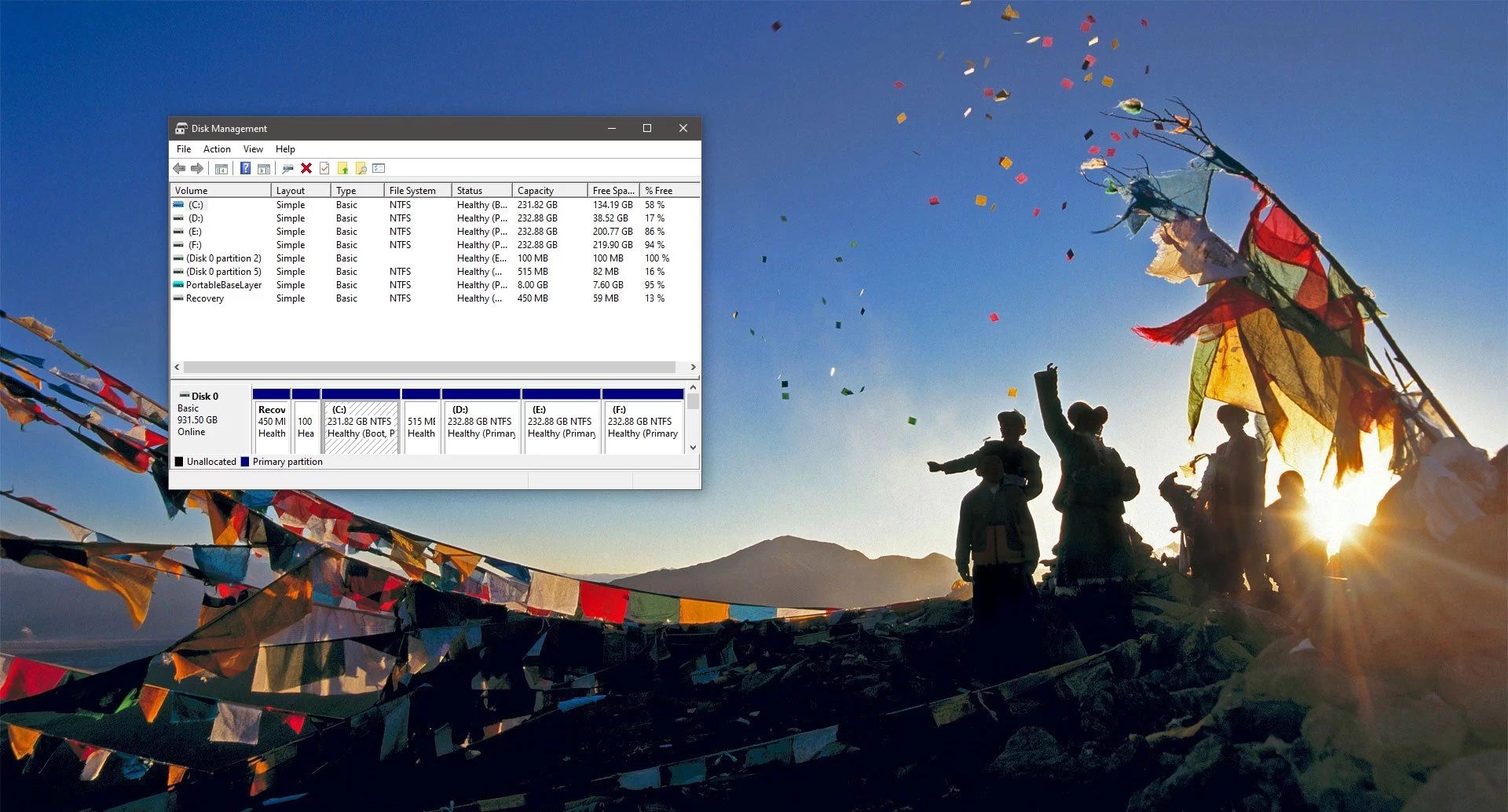
Task: Click the Recovery volume icon
Action: click(178, 298)
